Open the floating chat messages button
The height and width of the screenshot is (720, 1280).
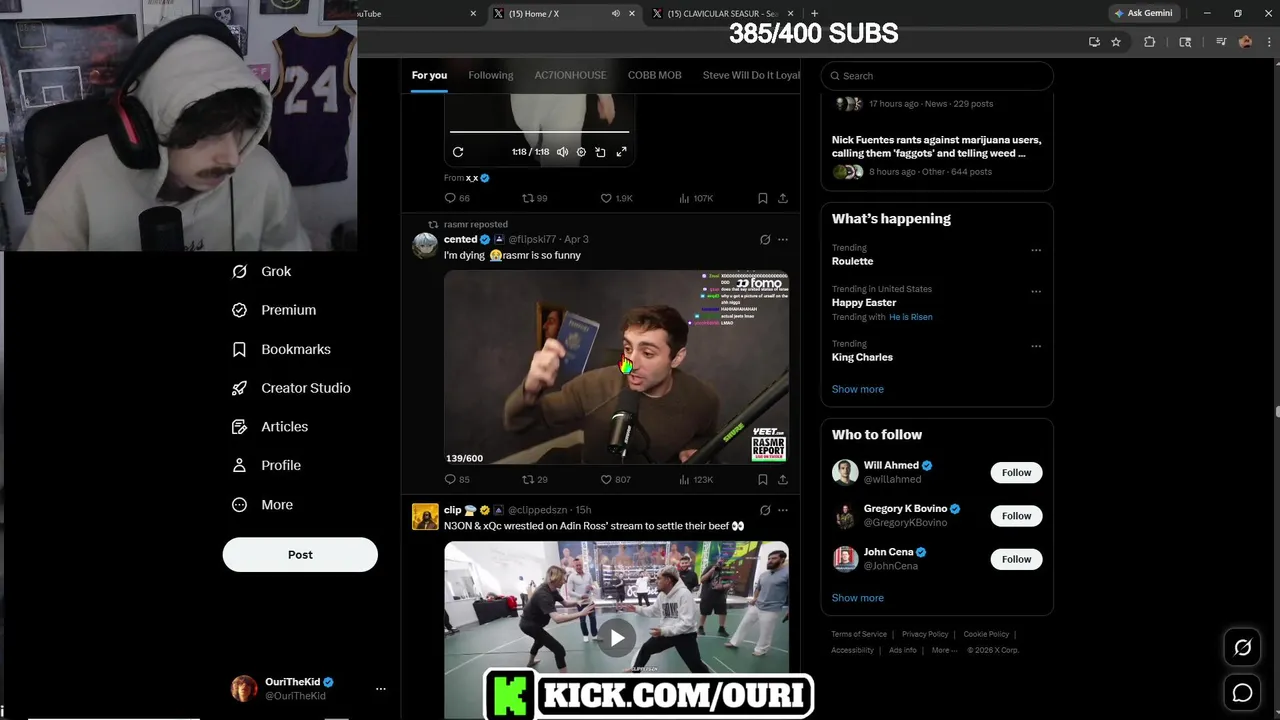pos(1242,693)
